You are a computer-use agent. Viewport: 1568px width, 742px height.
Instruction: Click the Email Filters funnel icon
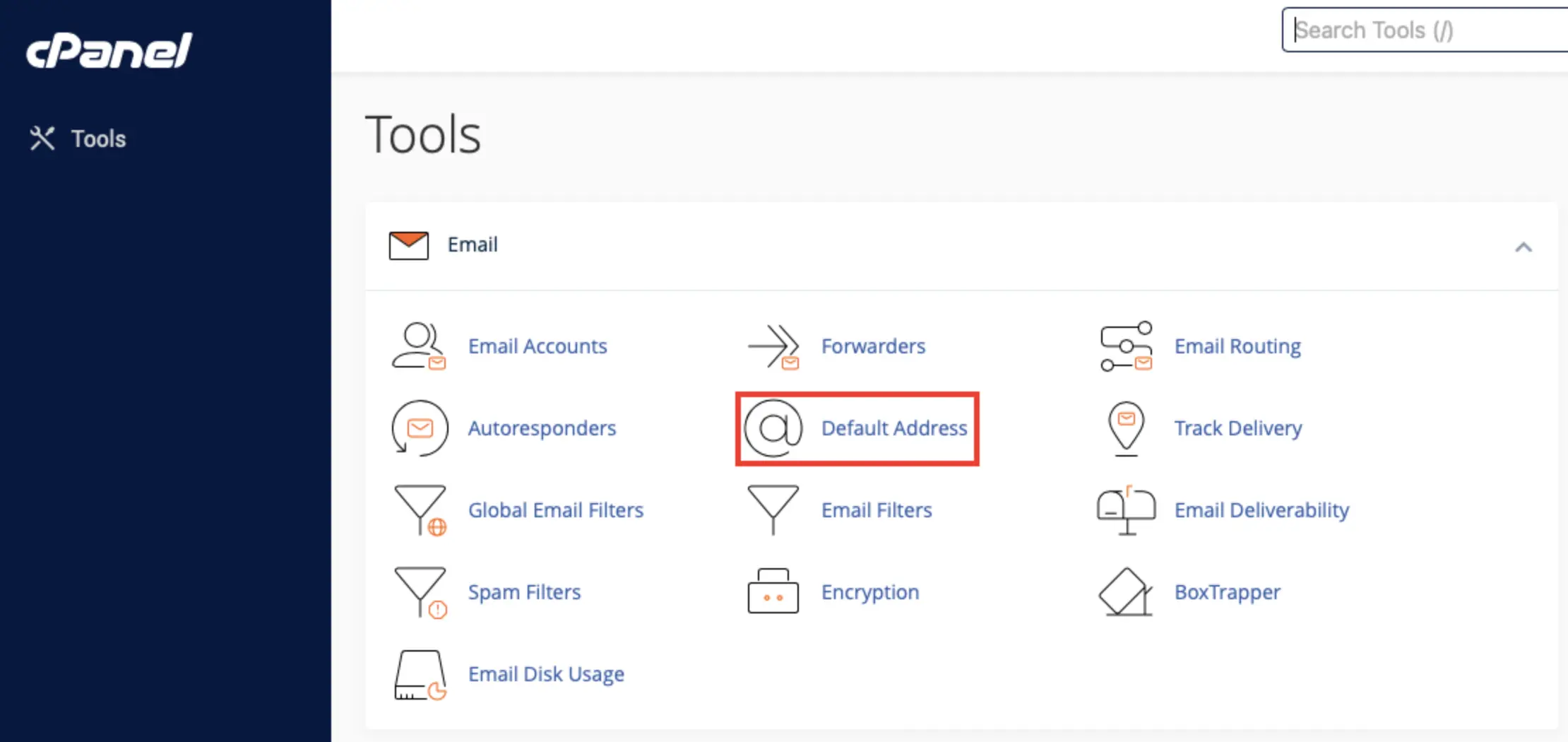[773, 510]
